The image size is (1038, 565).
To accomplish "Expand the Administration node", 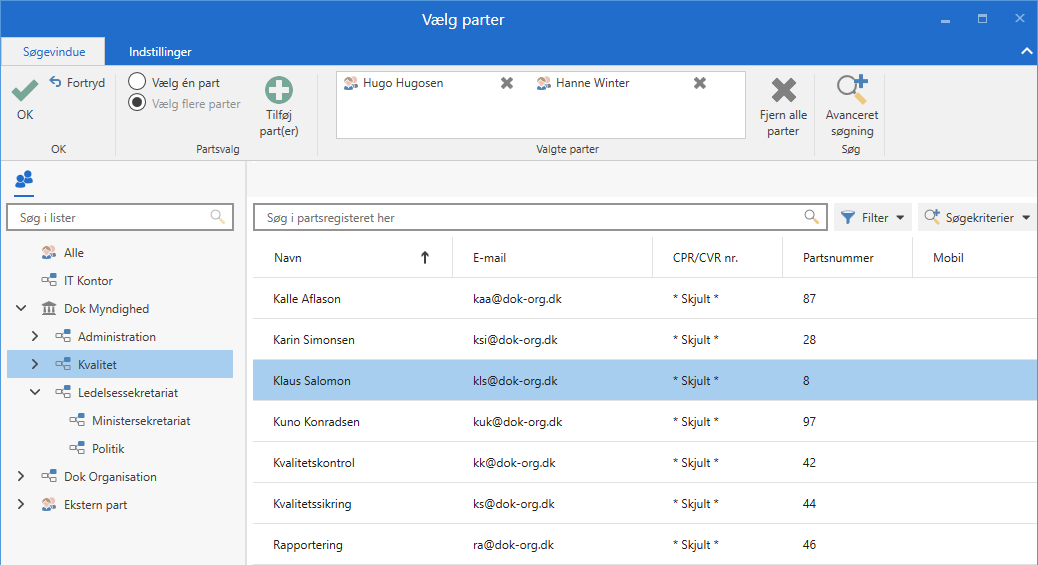I will pyautogui.click(x=35, y=336).
